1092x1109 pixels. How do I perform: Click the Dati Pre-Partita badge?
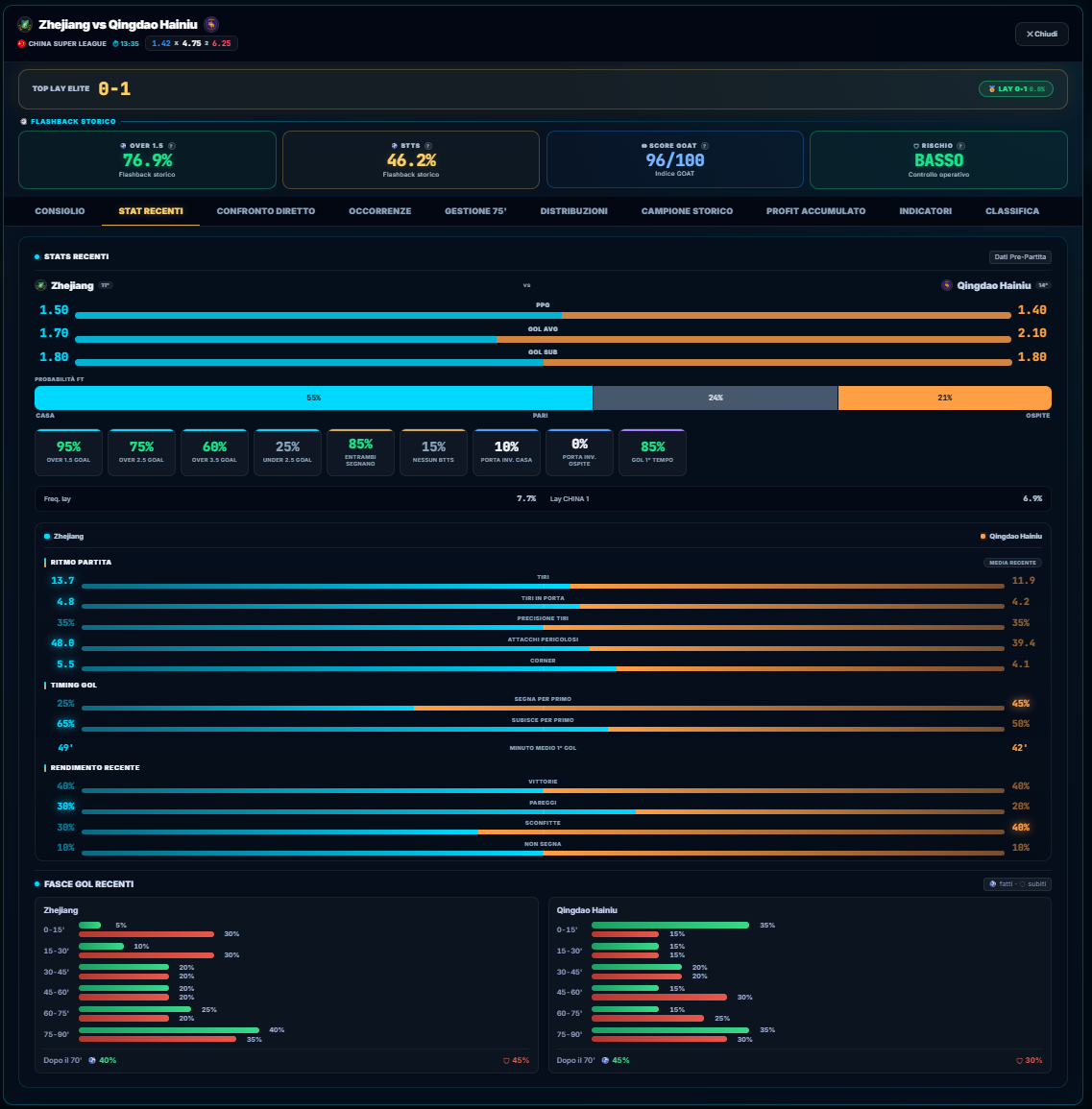click(1020, 256)
